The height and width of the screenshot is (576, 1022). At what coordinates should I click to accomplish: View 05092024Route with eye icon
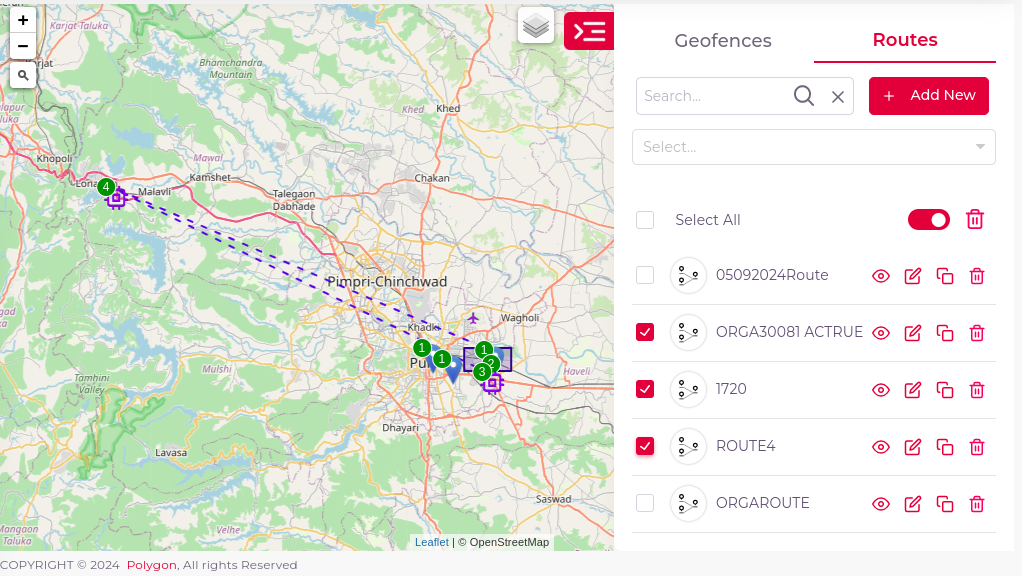tap(881, 276)
